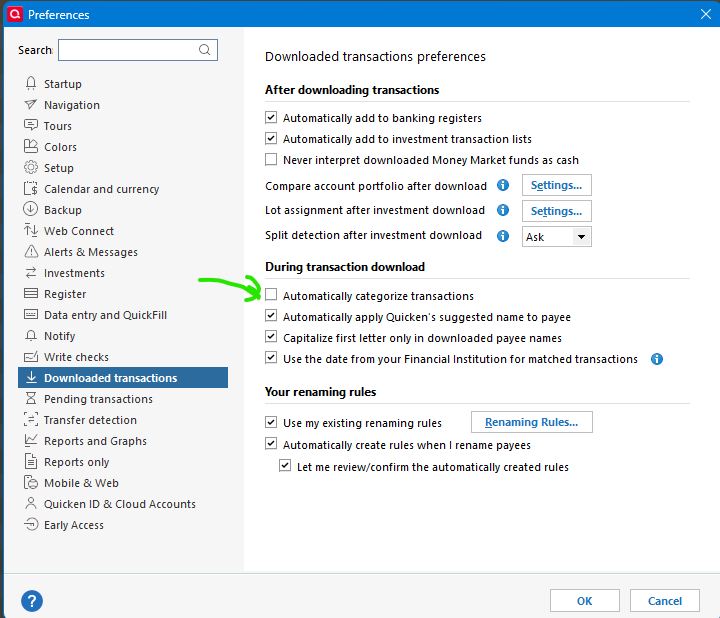Close the Preferences window
The image size is (720, 618).
[706, 14]
